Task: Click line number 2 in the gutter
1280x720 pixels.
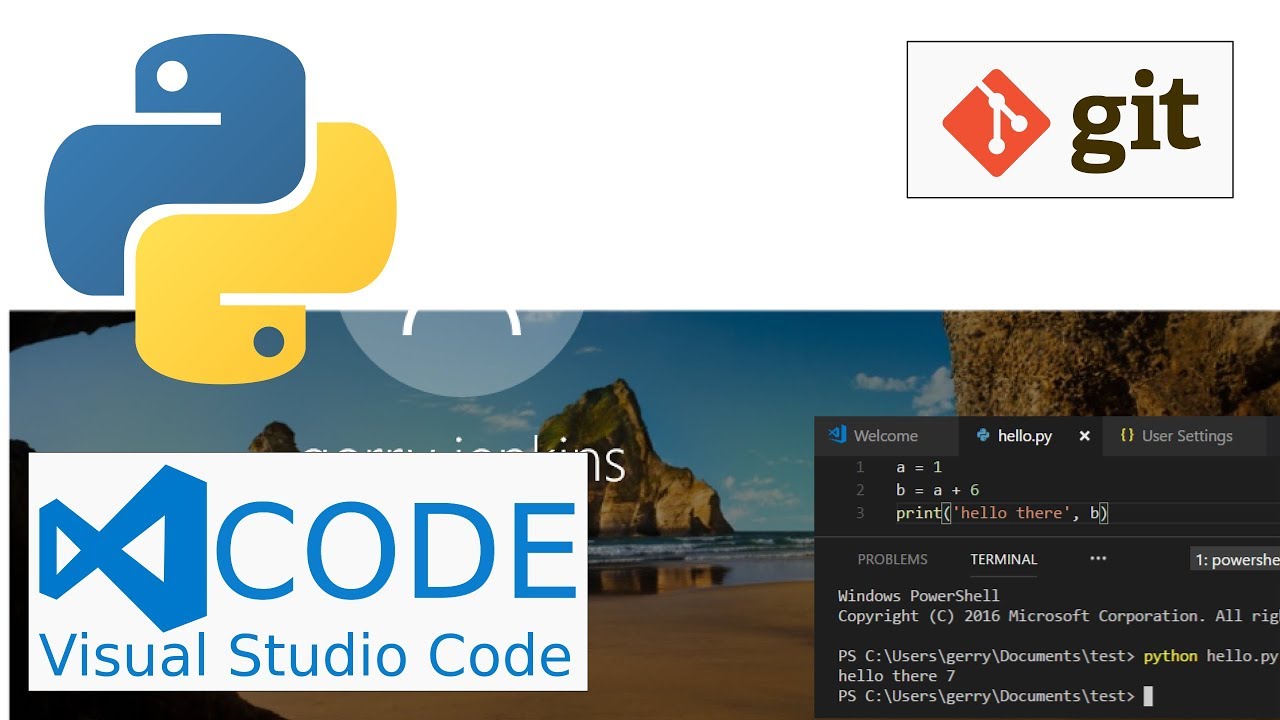Action: (x=860, y=490)
